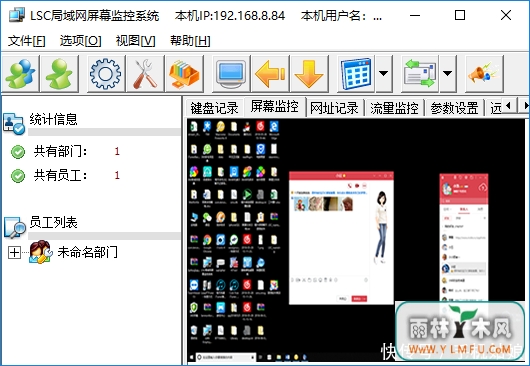The height and width of the screenshot is (366, 530).
Task: Switch to the 流量监控 tab
Action: point(394,108)
